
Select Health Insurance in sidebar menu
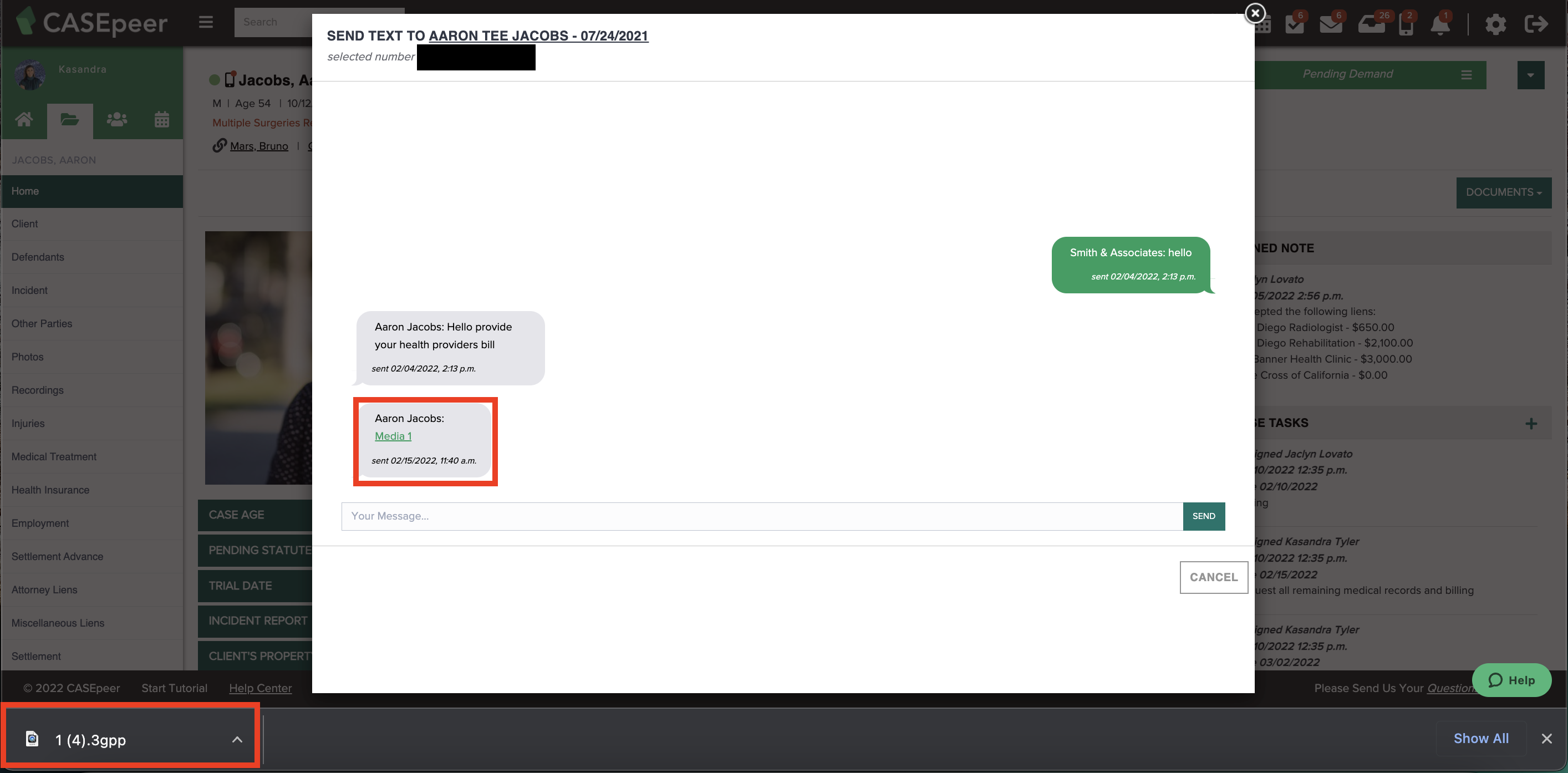[x=92, y=490]
